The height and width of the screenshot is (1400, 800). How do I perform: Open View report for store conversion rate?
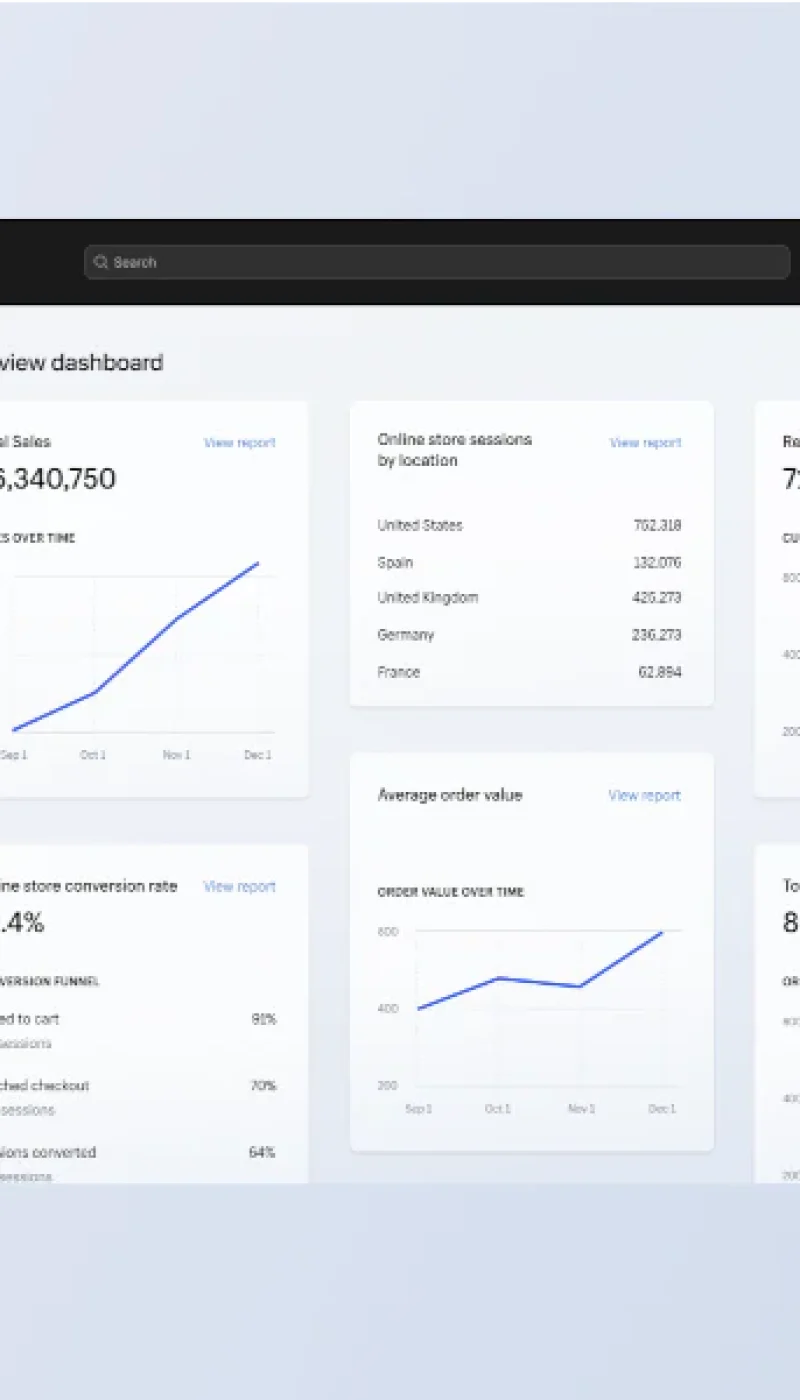pos(239,887)
